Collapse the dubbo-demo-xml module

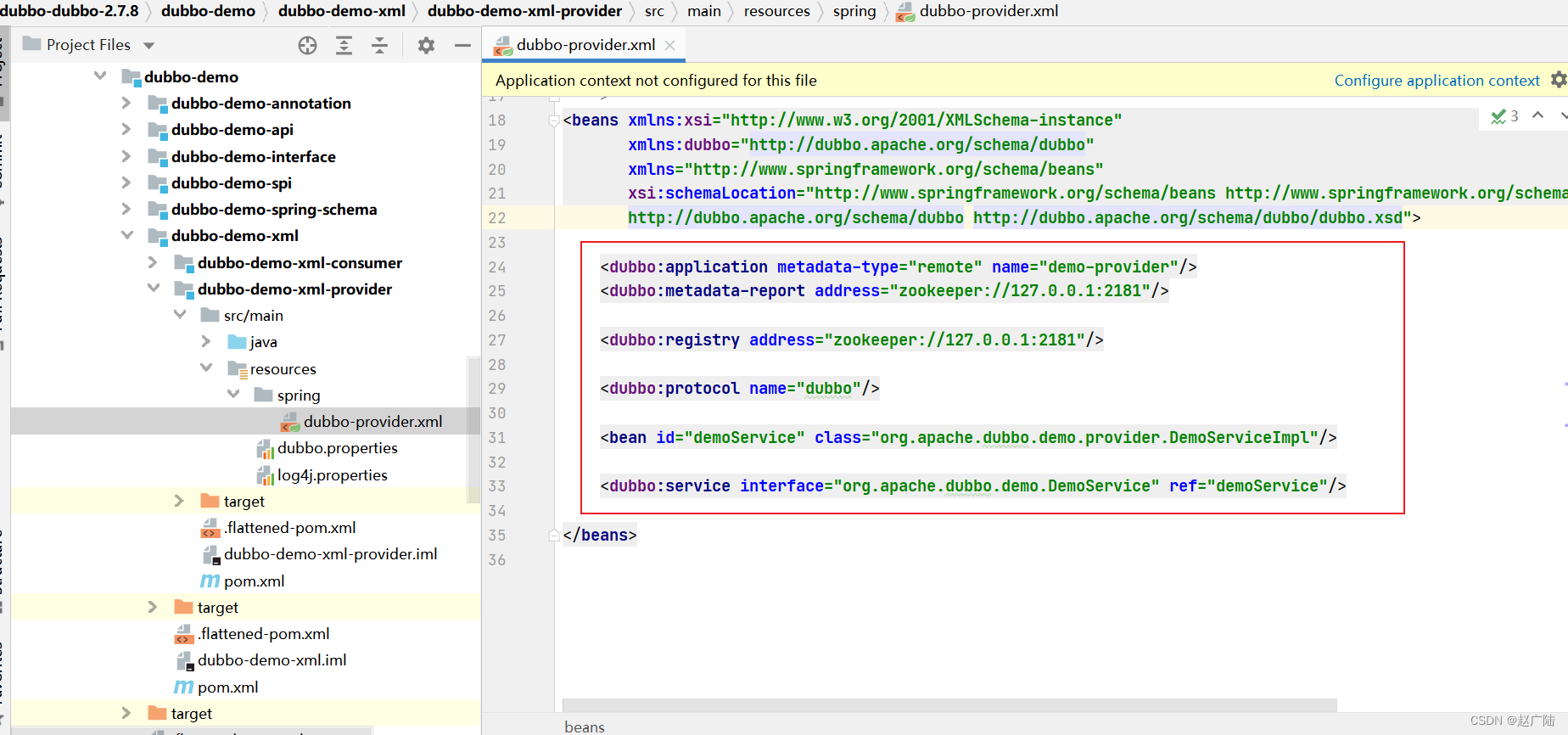coord(126,235)
